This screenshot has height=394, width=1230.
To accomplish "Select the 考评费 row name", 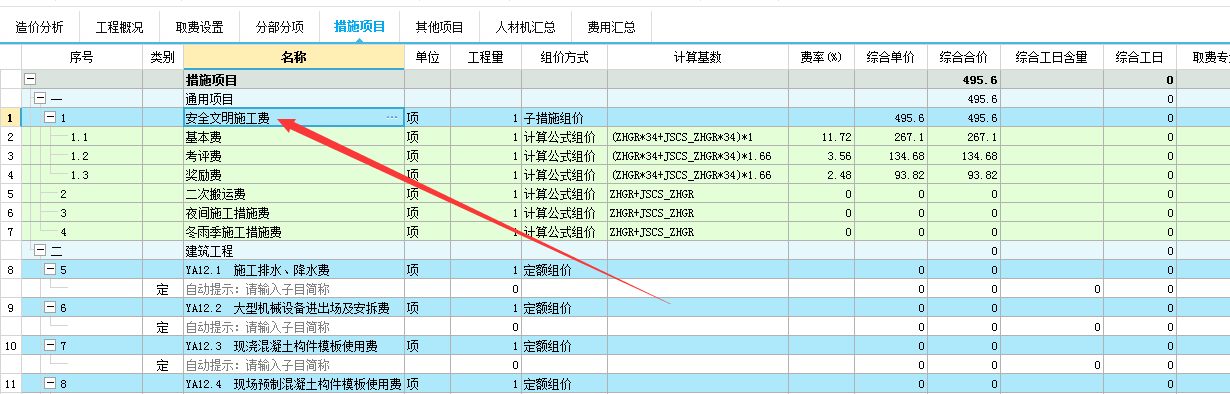I will [x=204, y=156].
